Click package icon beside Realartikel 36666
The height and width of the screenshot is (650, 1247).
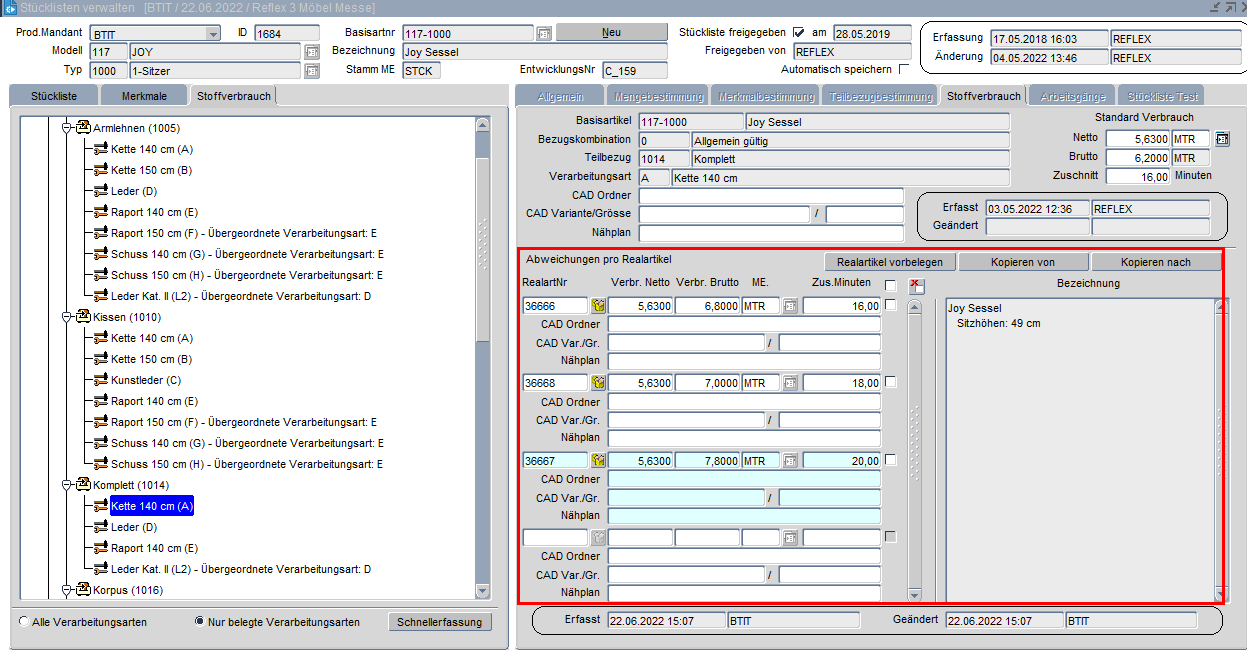pos(599,306)
